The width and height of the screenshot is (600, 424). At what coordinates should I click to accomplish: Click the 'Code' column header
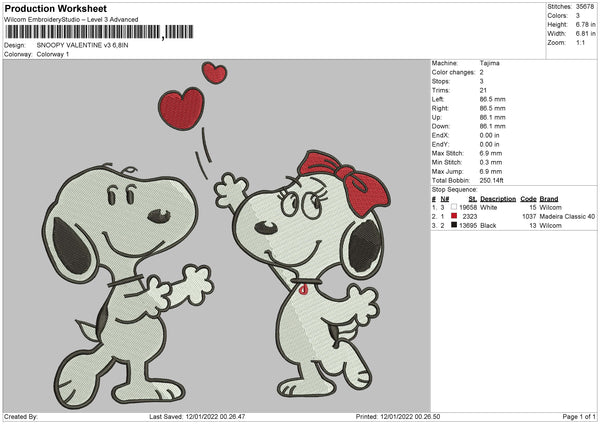[x=528, y=199]
